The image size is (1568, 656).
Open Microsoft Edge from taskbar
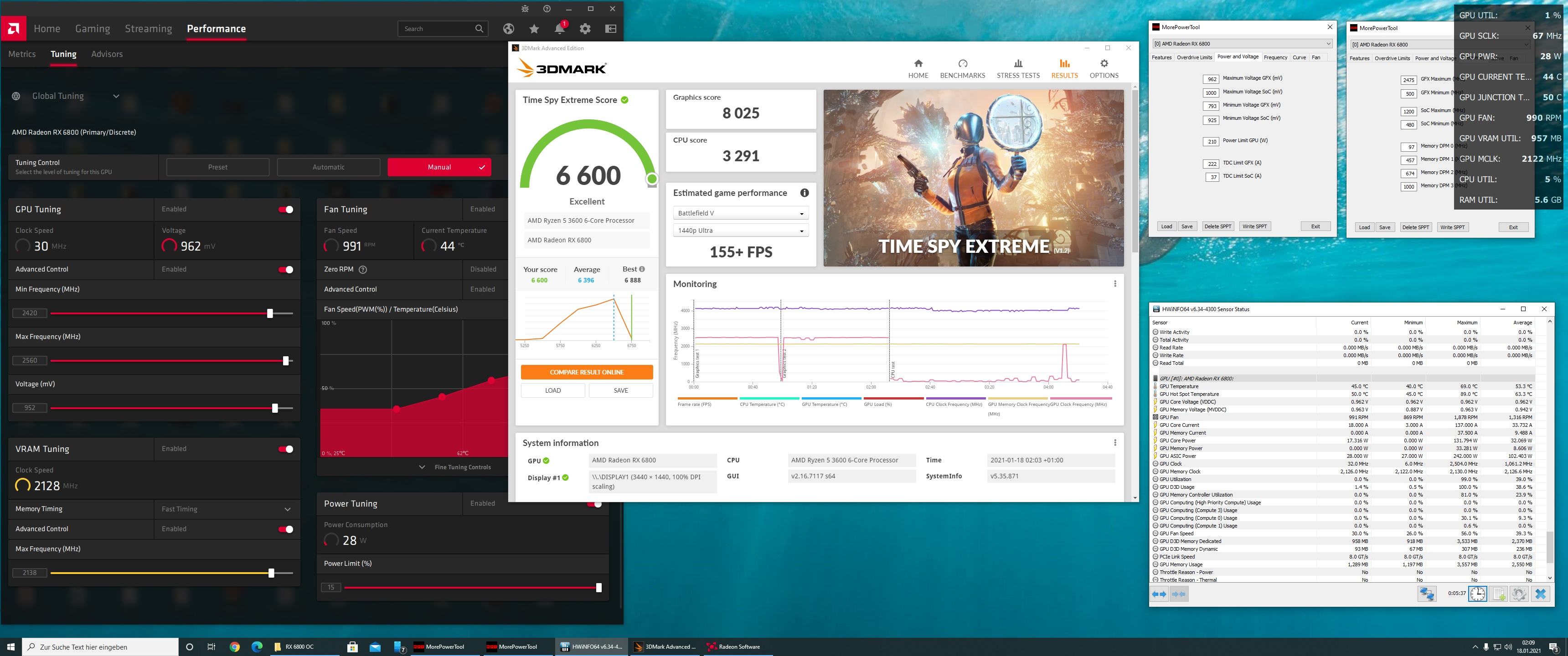click(257, 647)
